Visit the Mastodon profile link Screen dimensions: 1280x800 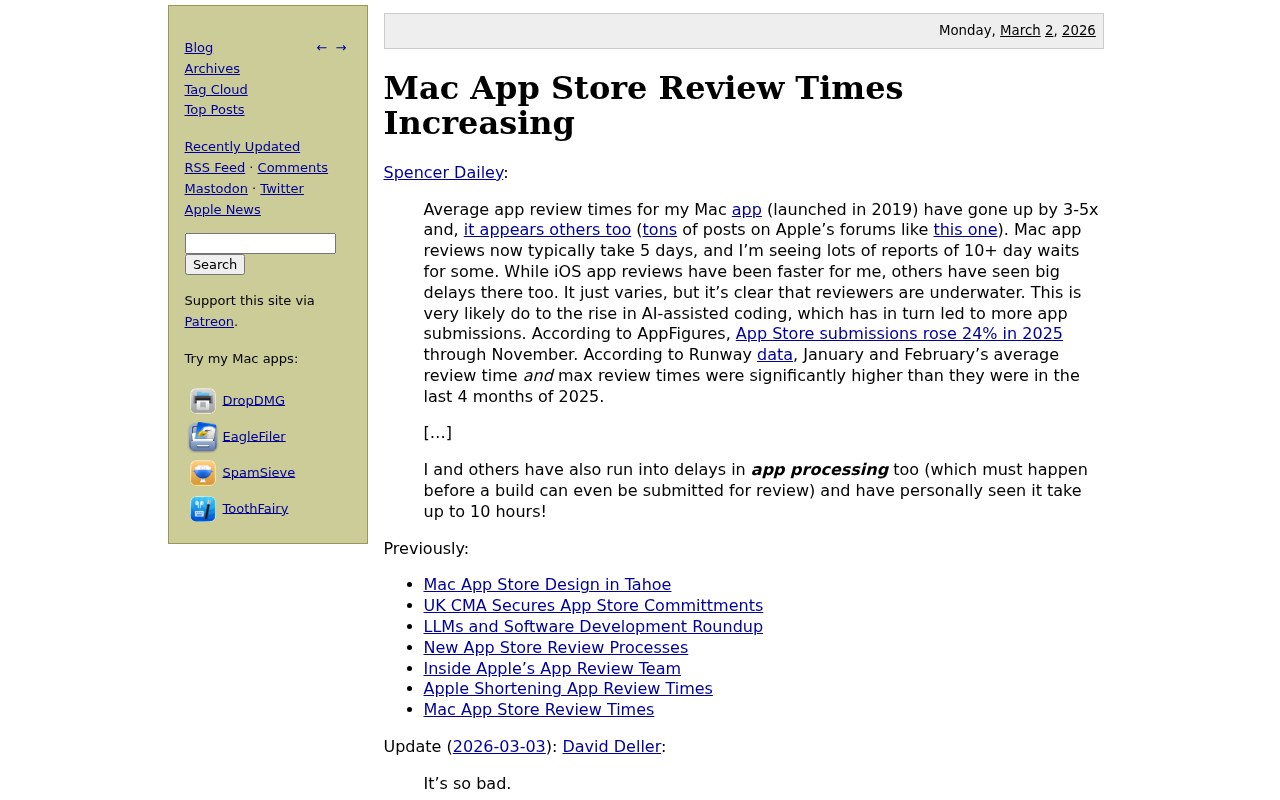click(216, 189)
